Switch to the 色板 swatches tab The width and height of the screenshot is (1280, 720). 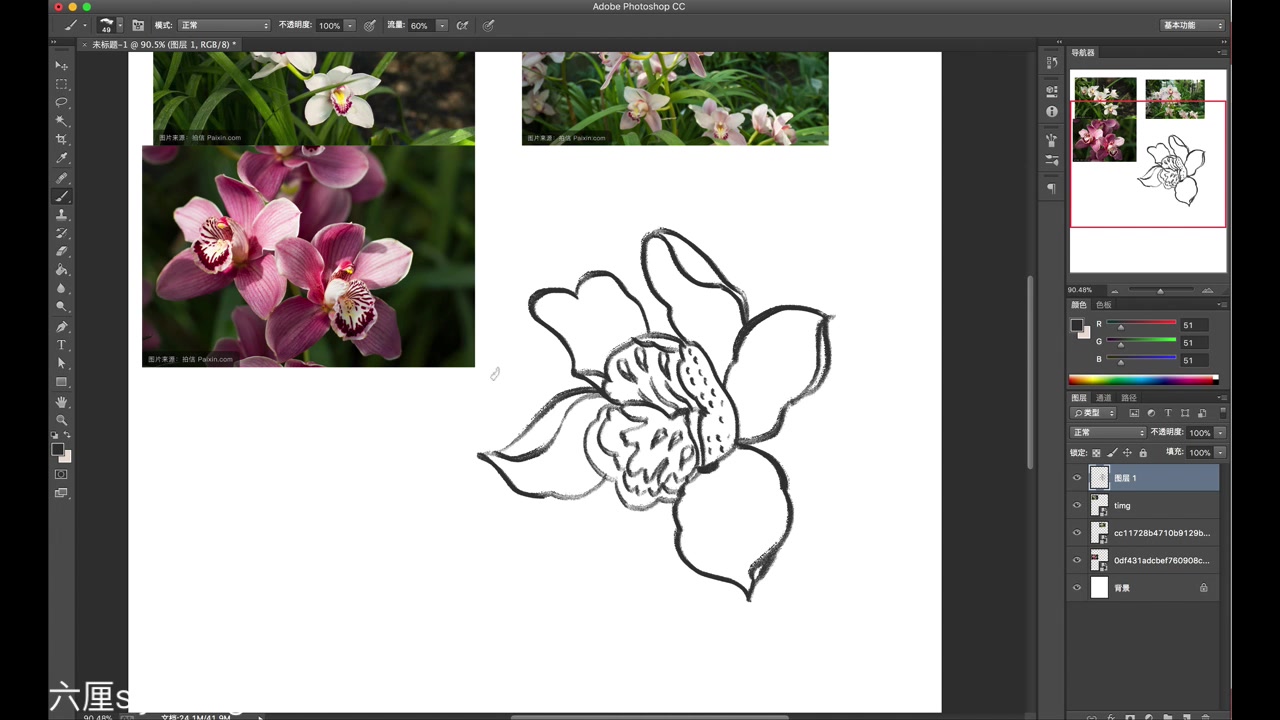coord(1103,305)
